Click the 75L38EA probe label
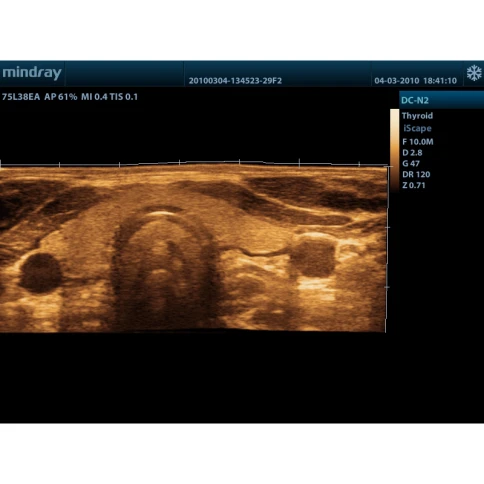The width and height of the screenshot is (484, 484). pos(21,97)
